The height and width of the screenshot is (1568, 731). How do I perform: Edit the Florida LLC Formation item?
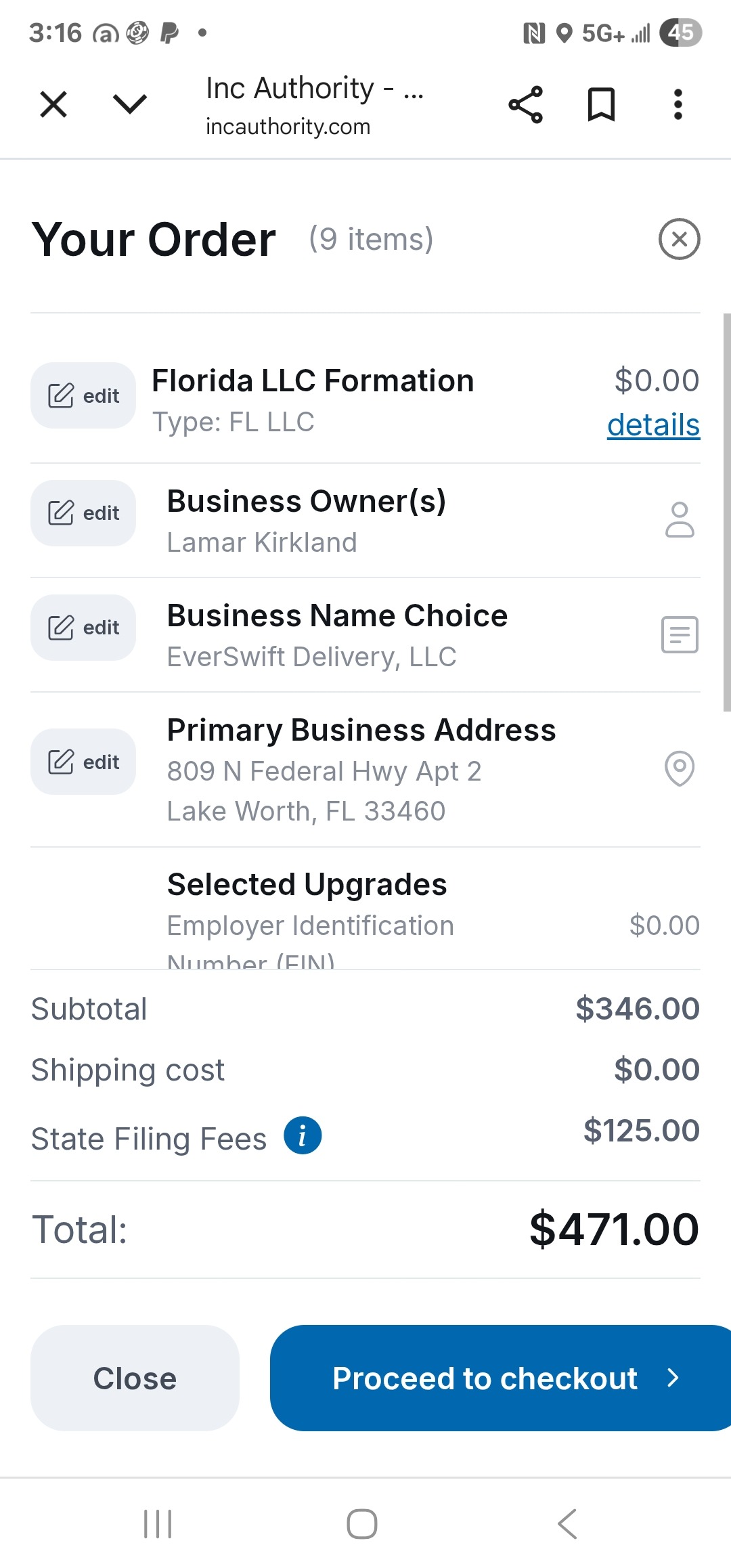[83, 395]
